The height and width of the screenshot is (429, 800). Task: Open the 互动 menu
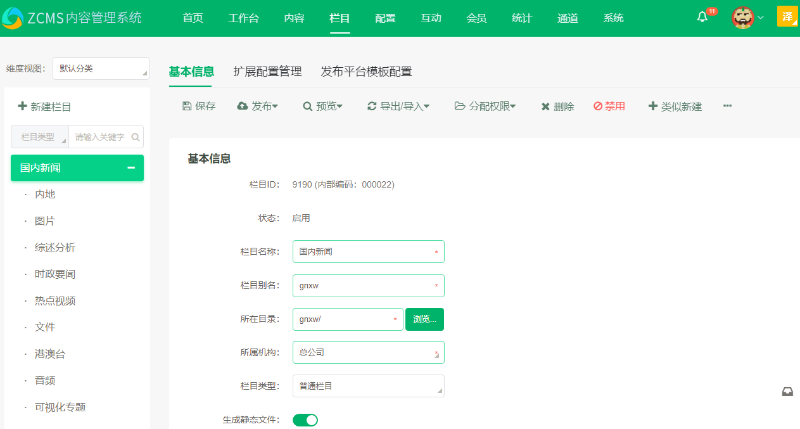[431, 18]
